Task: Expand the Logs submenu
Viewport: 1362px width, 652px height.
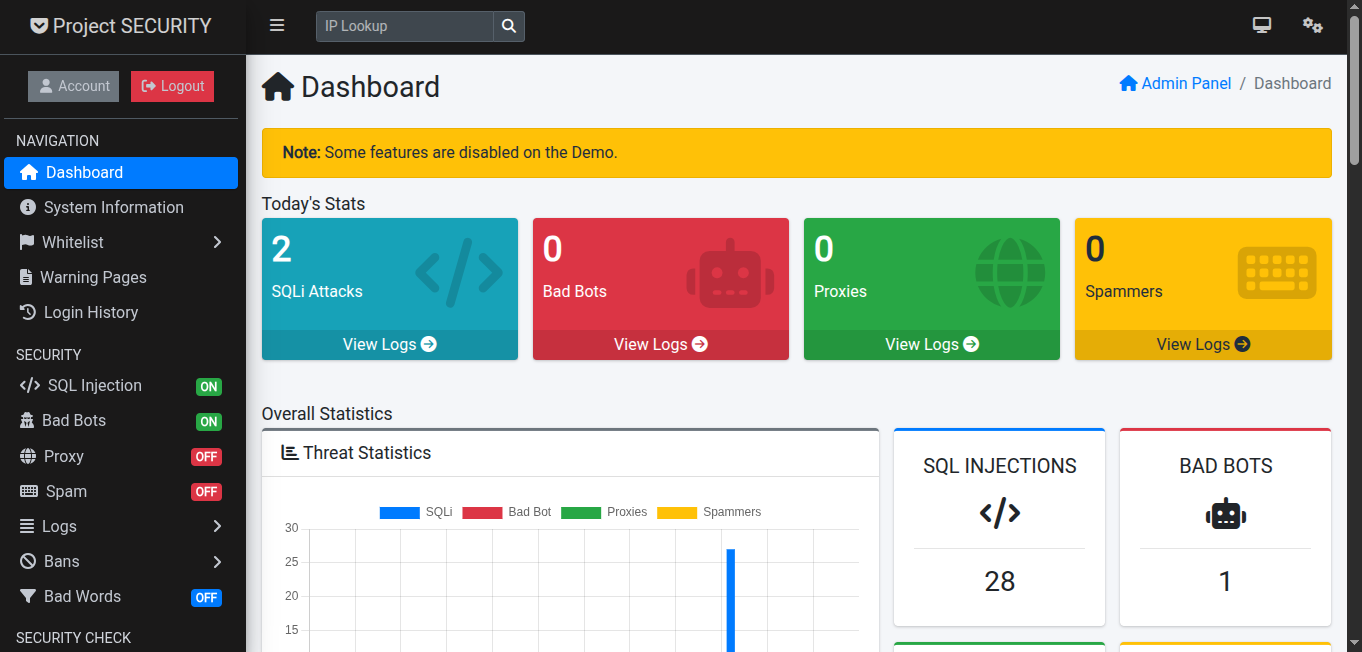Action: pyautogui.click(x=217, y=526)
